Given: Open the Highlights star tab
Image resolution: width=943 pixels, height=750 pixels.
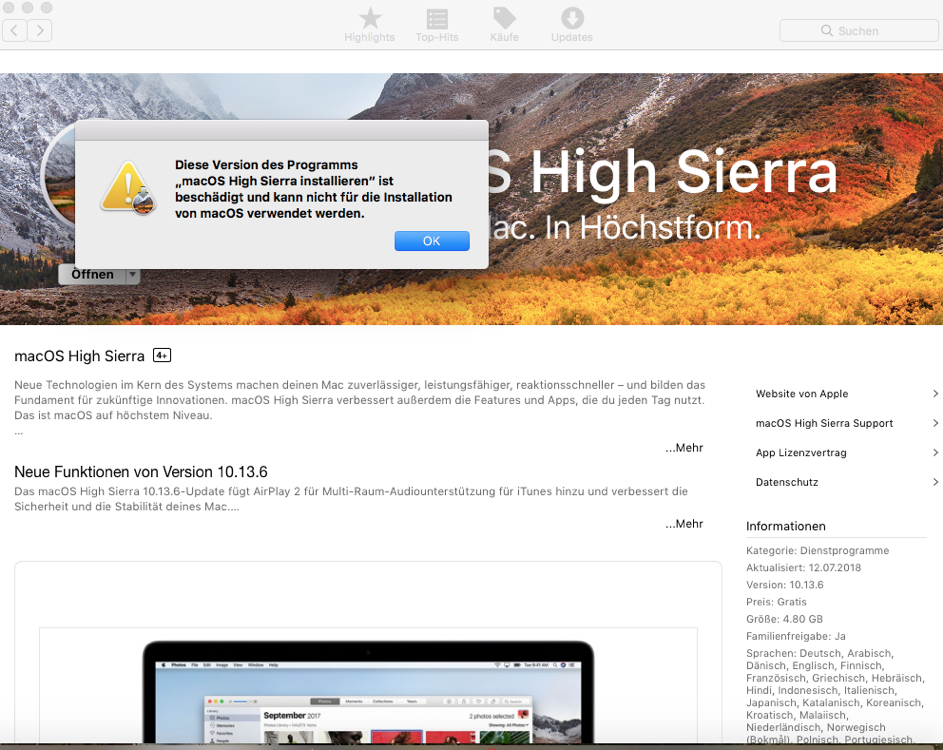Looking at the screenshot, I should pos(369,25).
